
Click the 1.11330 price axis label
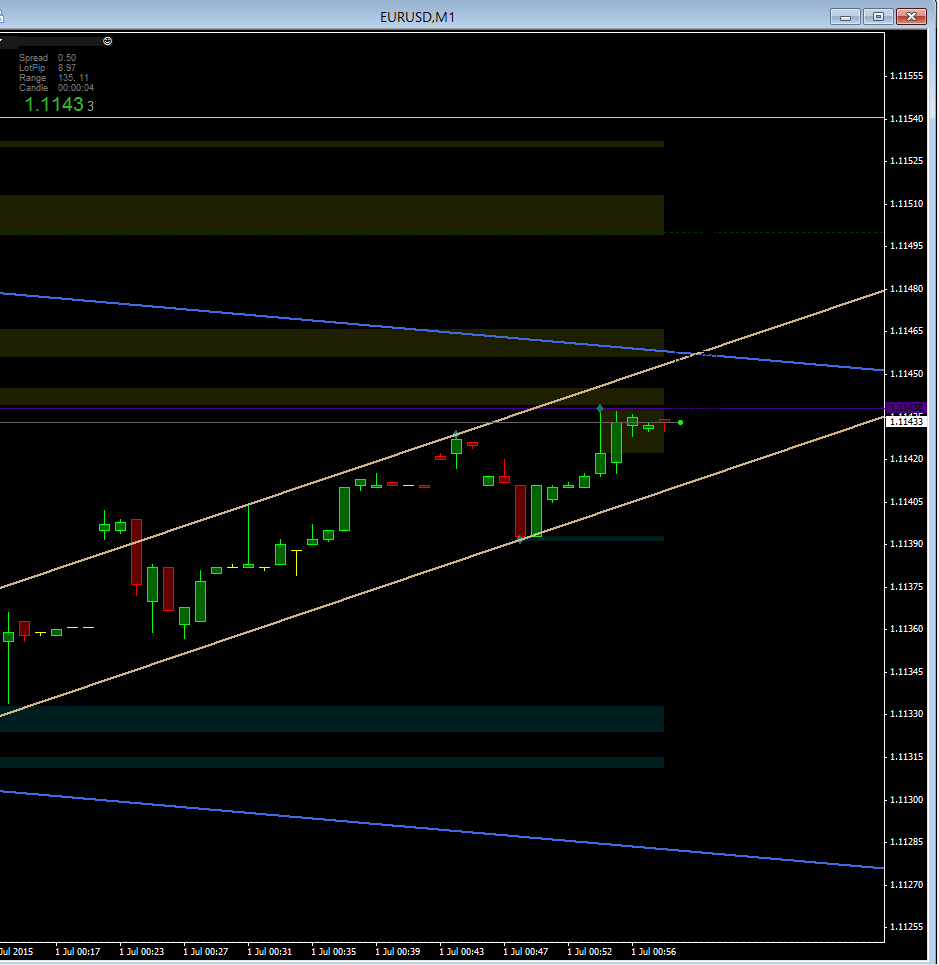coord(906,714)
